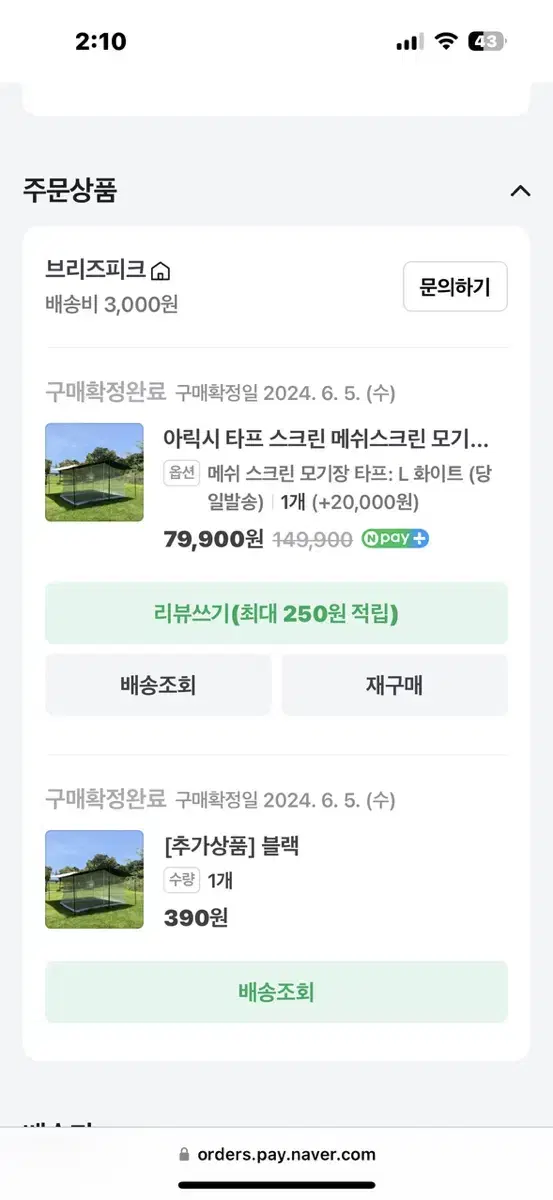Viewport: 553px width, 1200px height.
Task: Tap the green 배송조회 button for 블랙 item
Action: tap(276, 992)
